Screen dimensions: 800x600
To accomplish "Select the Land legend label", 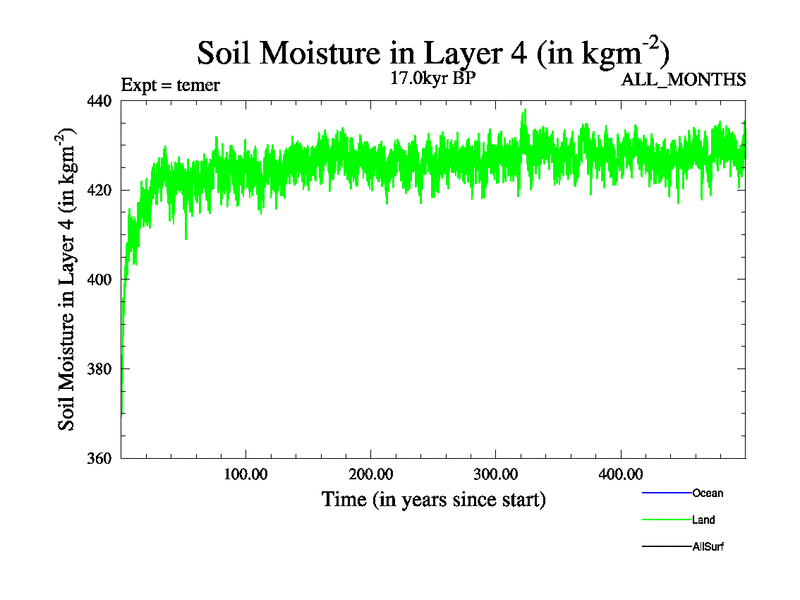I will tap(703, 520).
